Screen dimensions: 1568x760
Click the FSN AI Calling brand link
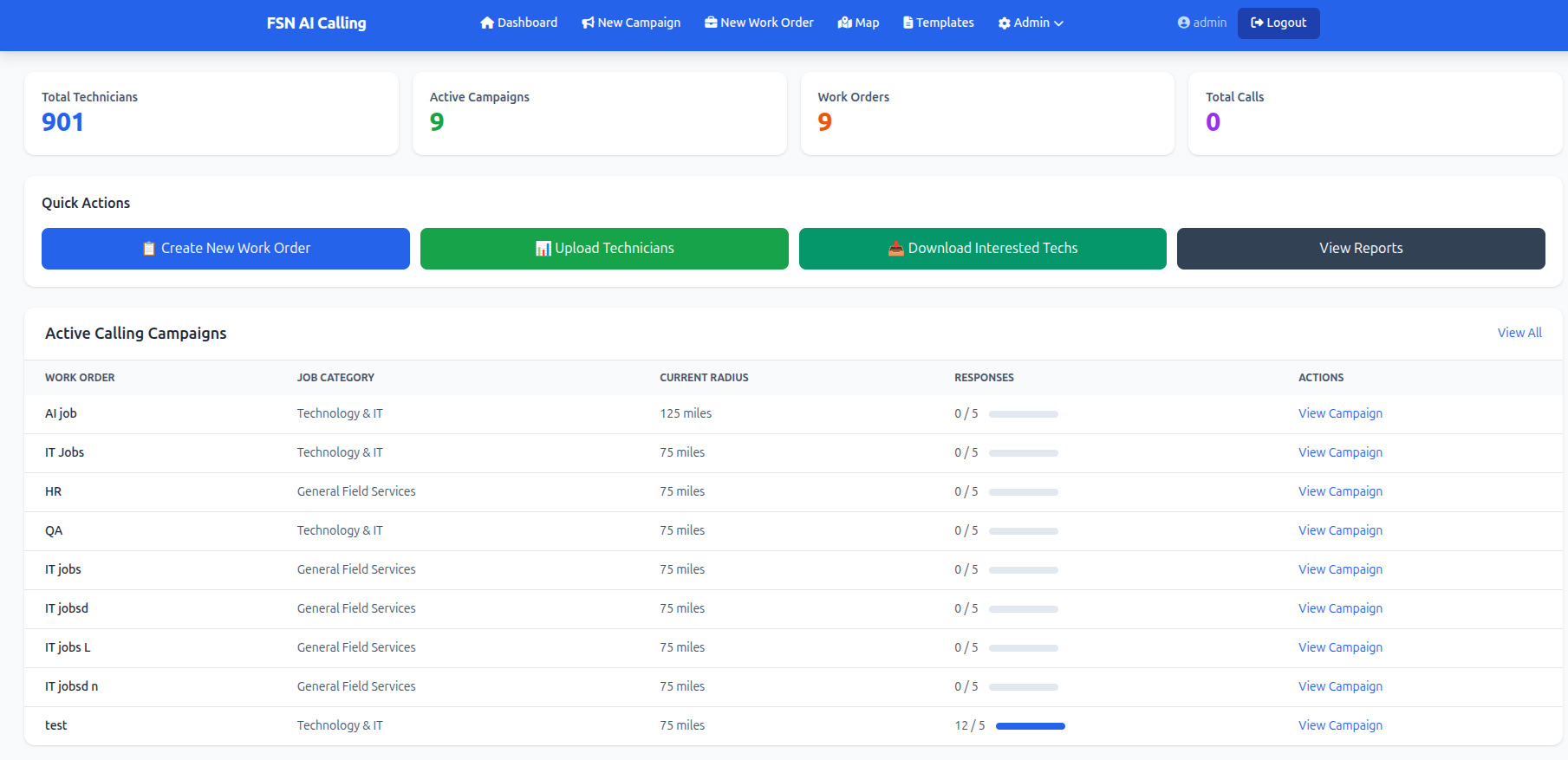pos(316,23)
